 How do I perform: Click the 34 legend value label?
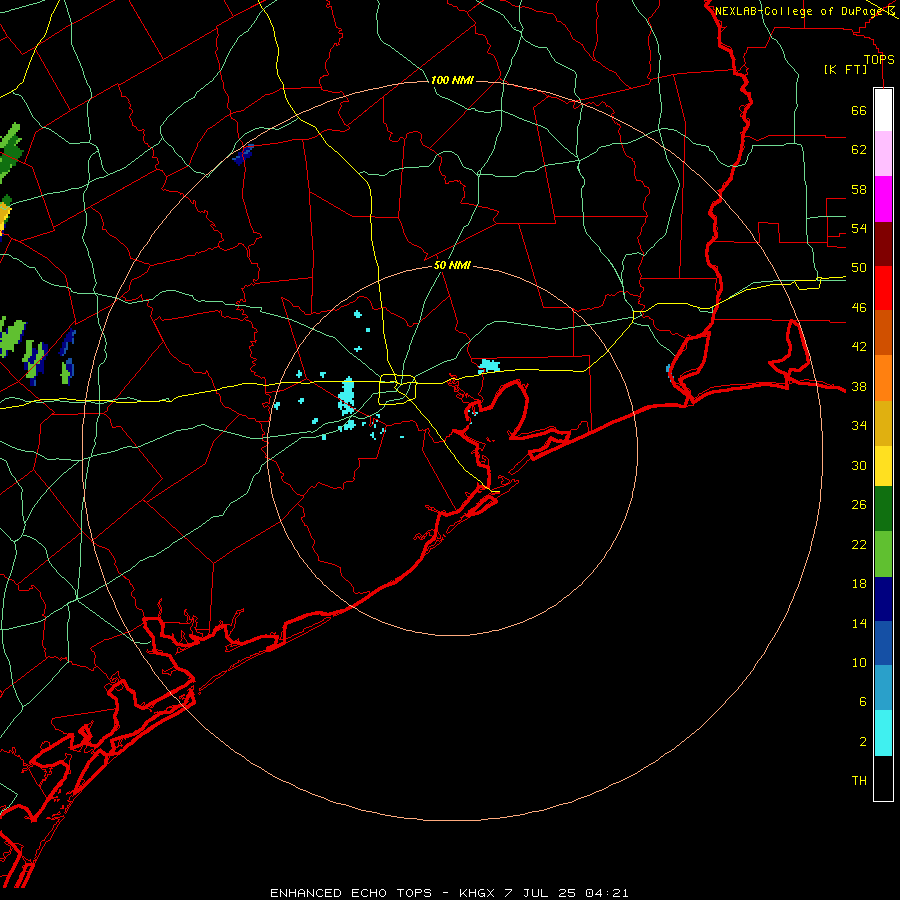(x=859, y=425)
